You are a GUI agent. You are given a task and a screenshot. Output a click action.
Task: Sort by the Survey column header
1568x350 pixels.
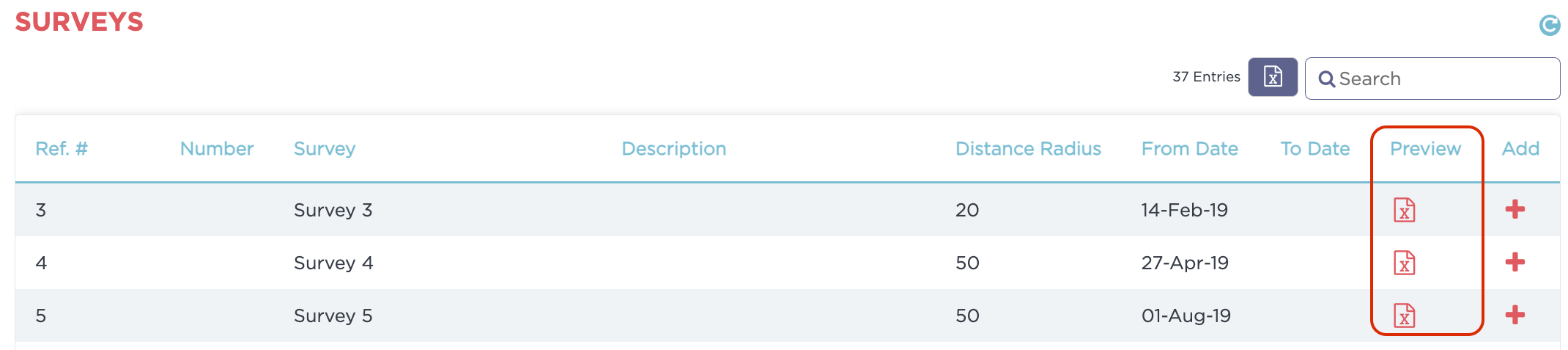pyautogui.click(x=325, y=149)
